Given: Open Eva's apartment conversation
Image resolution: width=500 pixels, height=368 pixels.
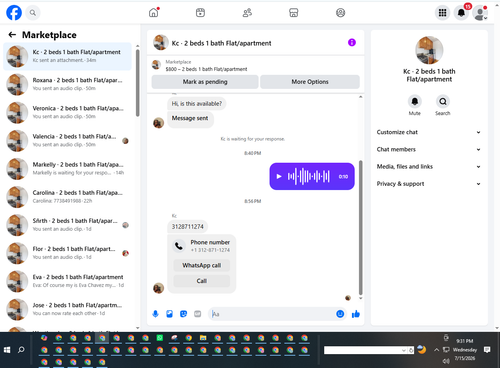Looking at the screenshot, I should (67, 281).
